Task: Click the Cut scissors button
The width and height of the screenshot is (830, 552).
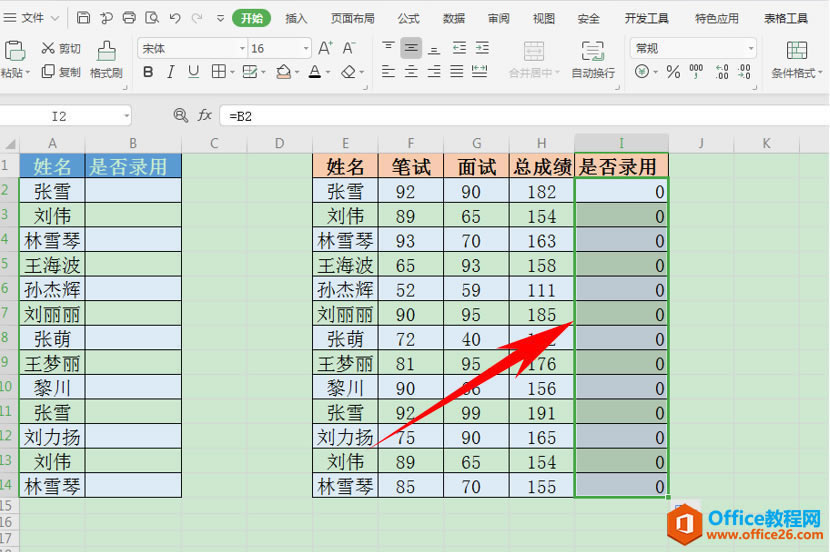Action: (x=61, y=48)
